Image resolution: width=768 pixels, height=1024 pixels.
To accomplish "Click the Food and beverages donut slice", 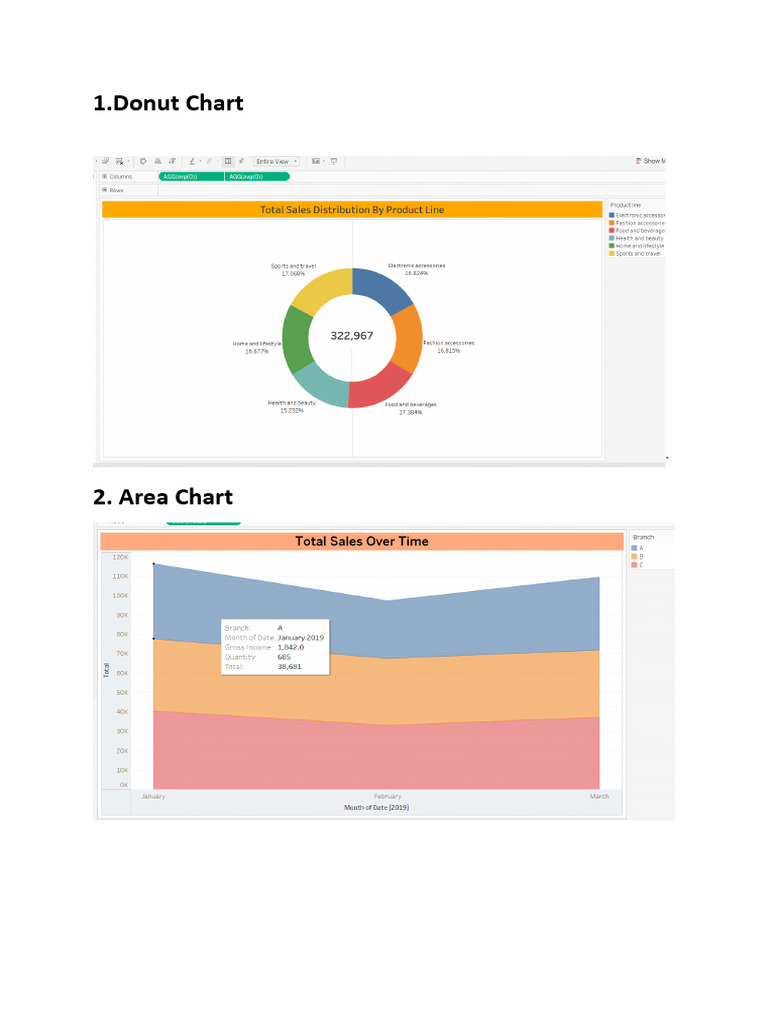I will coord(380,386).
